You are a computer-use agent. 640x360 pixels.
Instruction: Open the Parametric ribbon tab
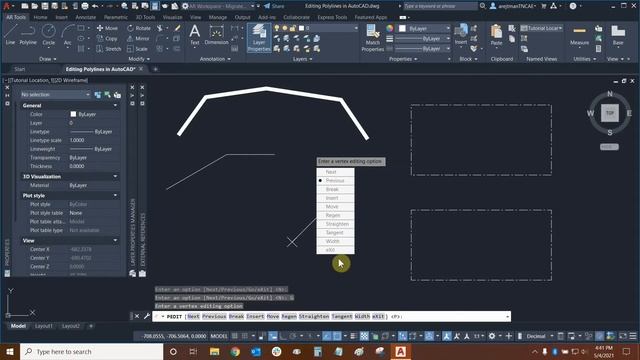click(x=116, y=18)
